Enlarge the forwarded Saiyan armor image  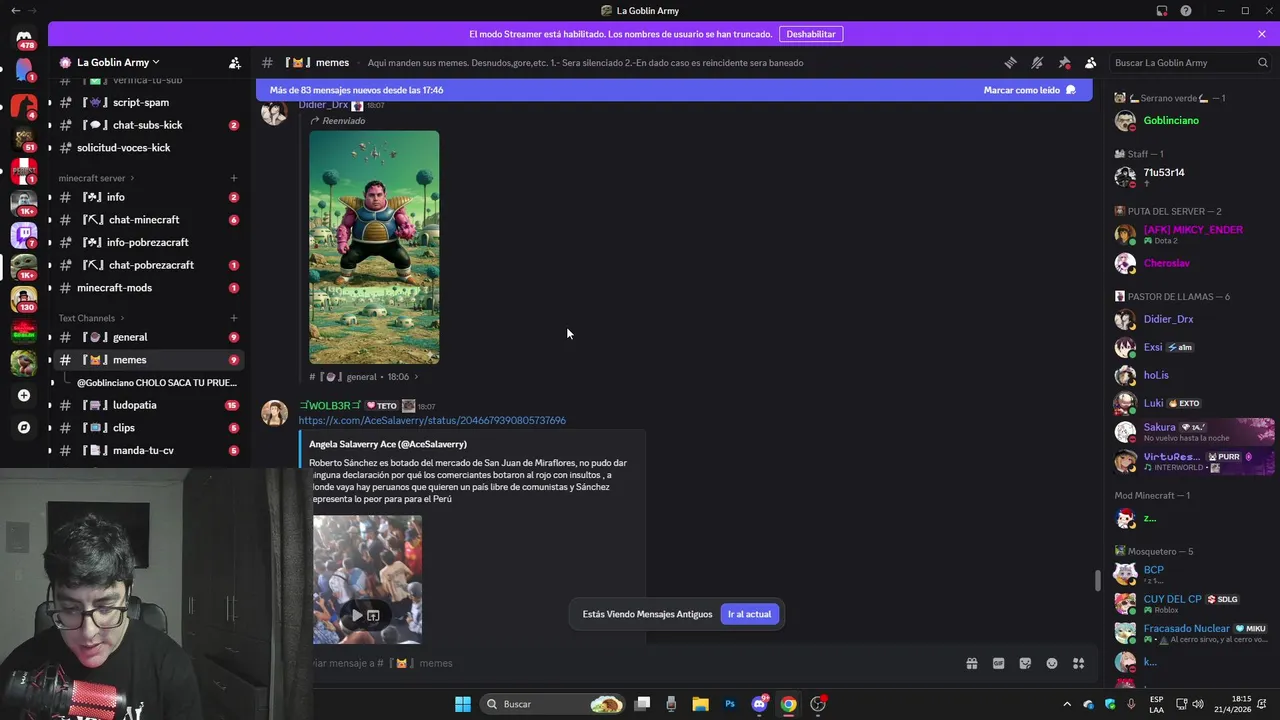click(x=374, y=247)
